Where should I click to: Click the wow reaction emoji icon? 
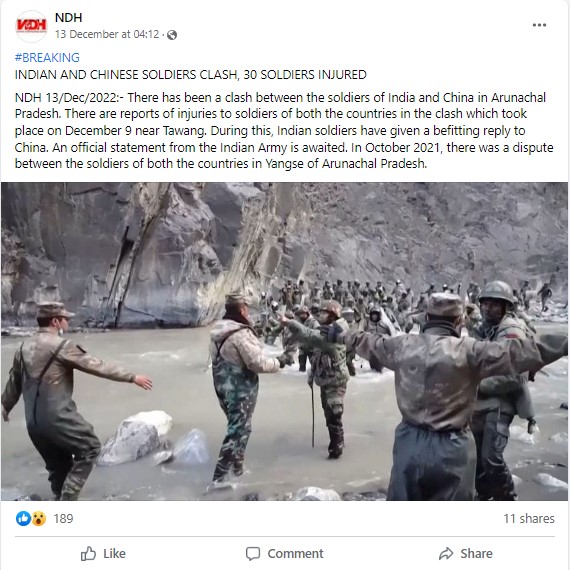pos(39,518)
